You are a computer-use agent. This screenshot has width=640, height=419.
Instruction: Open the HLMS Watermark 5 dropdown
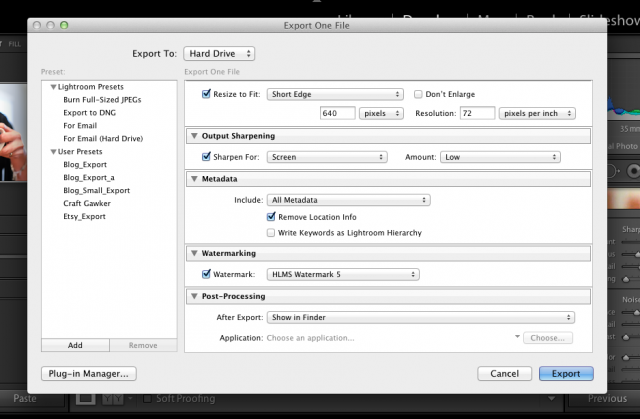click(343, 274)
